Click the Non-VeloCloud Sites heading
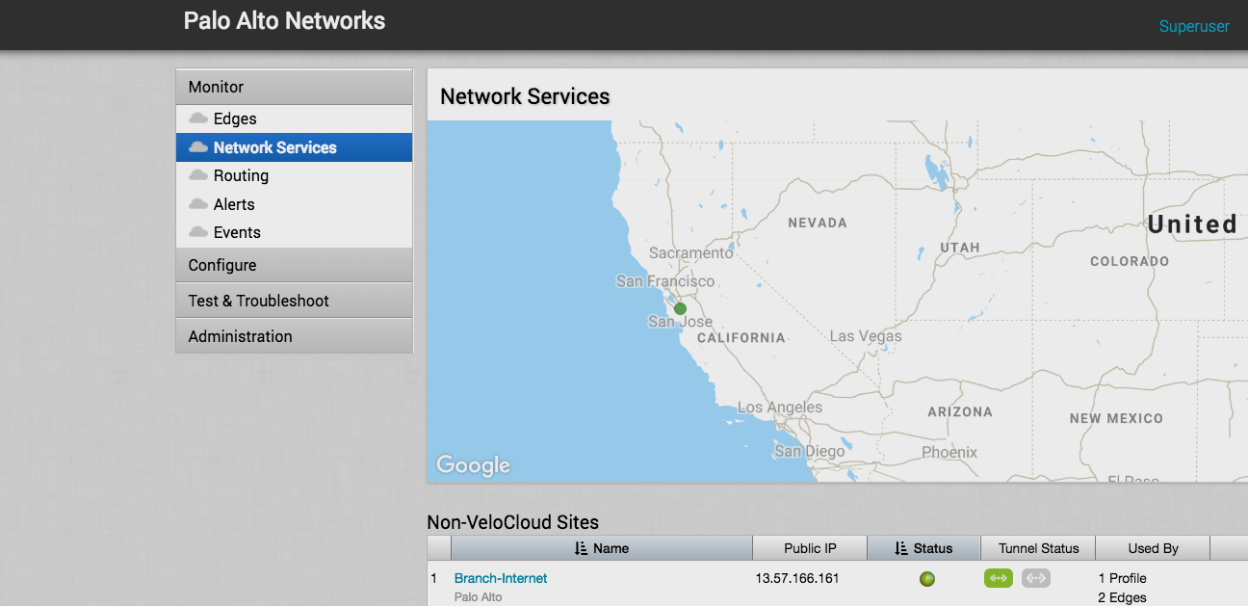The width and height of the screenshot is (1248, 606). tap(513, 522)
